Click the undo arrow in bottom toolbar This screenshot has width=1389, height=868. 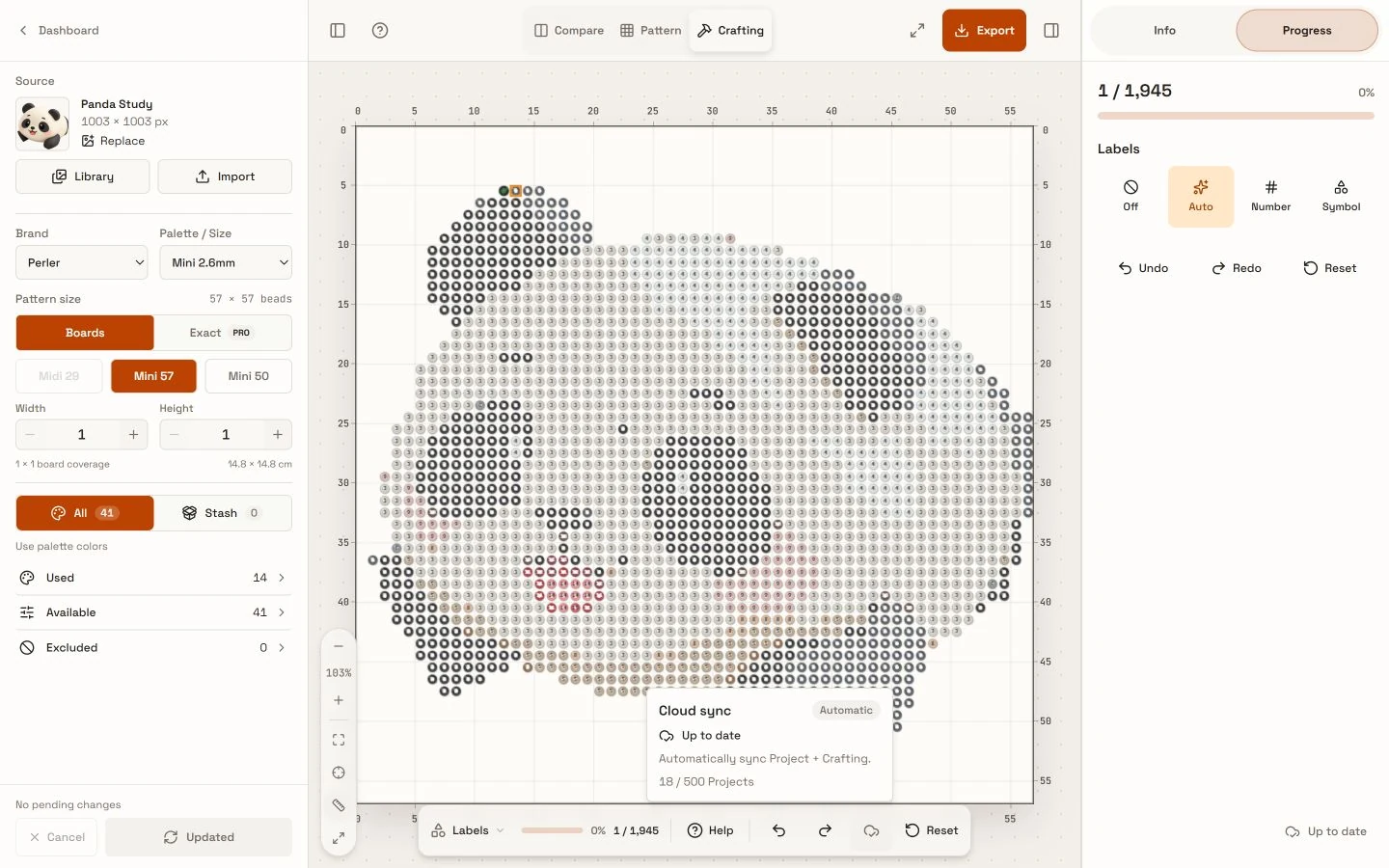tap(778, 830)
